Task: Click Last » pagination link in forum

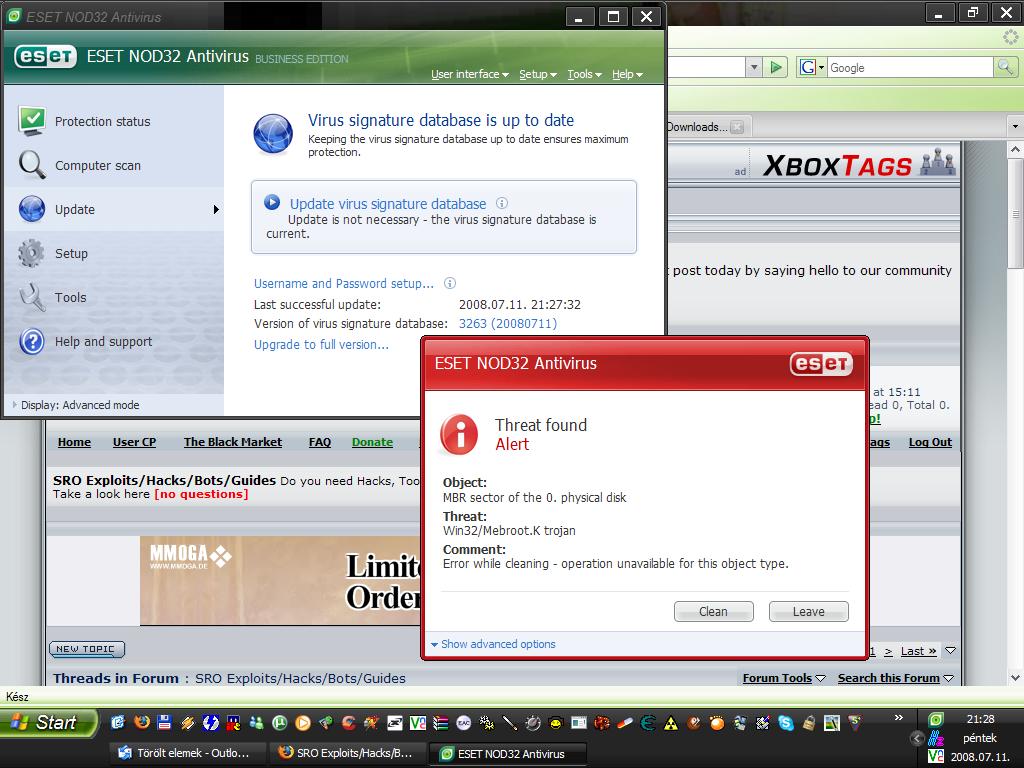Action: [x=918, y=651]
